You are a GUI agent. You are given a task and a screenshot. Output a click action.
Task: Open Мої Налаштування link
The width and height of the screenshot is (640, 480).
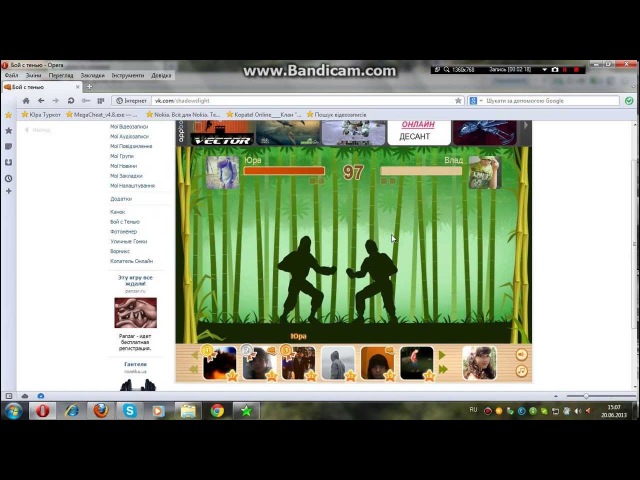[132, 186]
